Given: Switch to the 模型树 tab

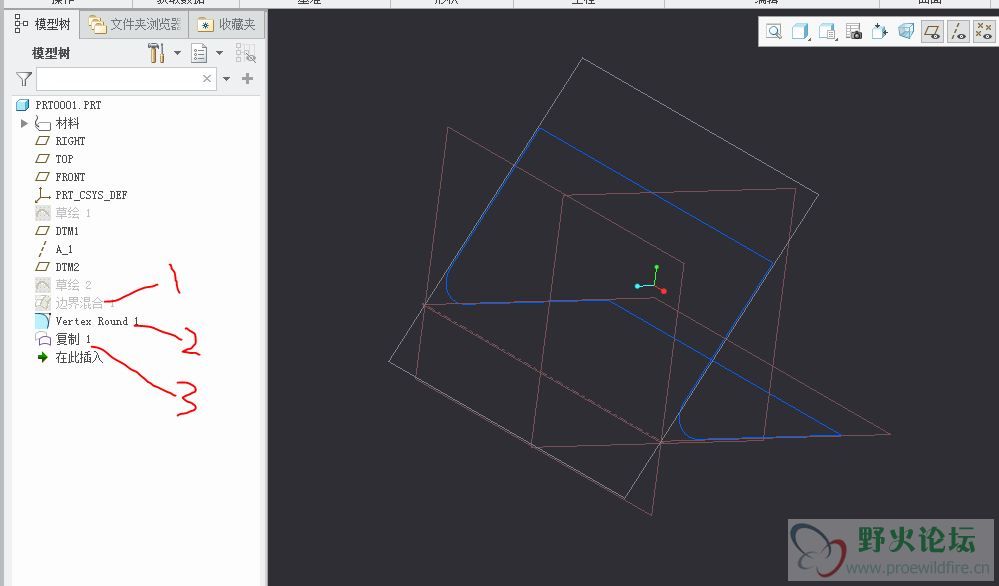Looking at the screenshot, I should click(x=43, y=25).
